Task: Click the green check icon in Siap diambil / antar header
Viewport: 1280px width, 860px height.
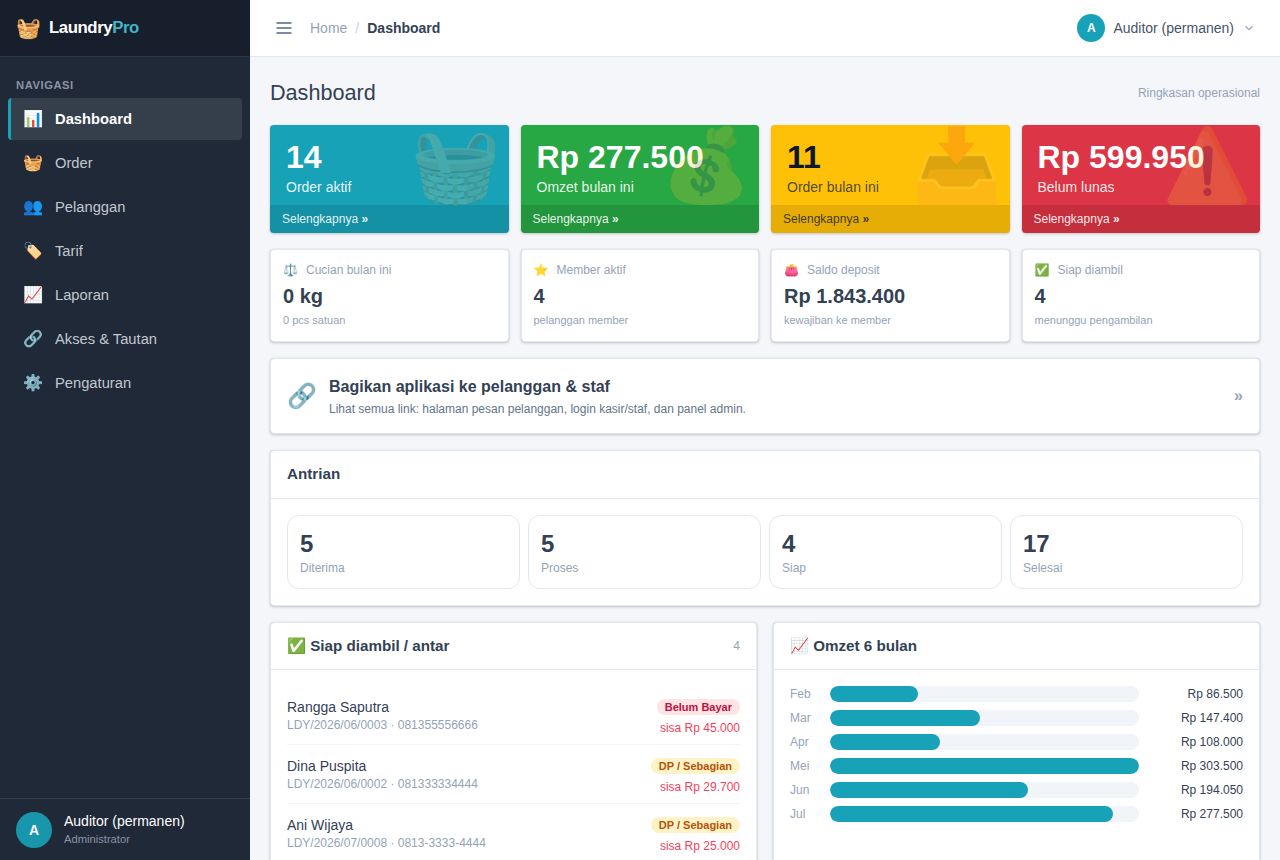Action: [296, 646]
